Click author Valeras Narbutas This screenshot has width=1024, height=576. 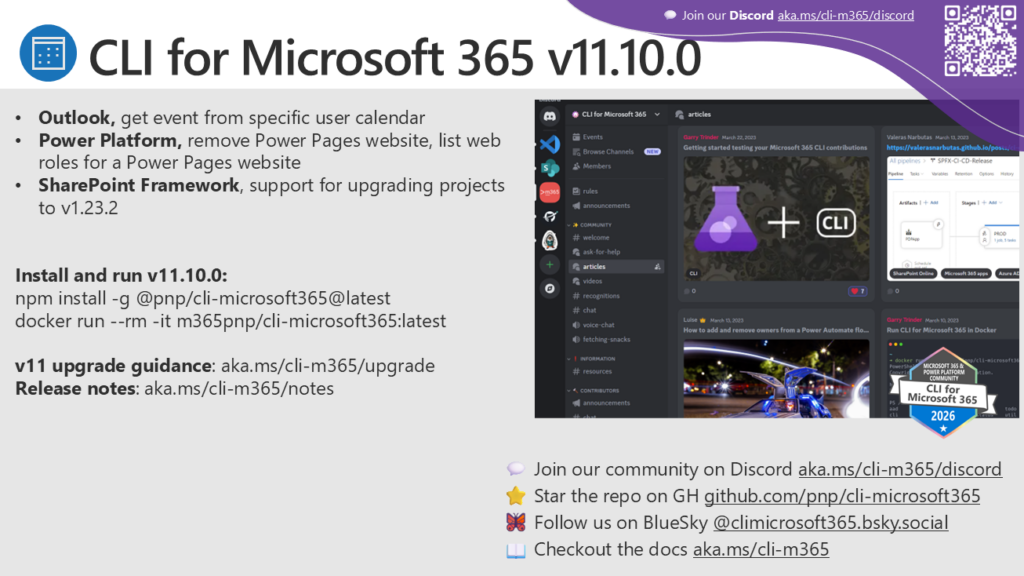point(909,137)
